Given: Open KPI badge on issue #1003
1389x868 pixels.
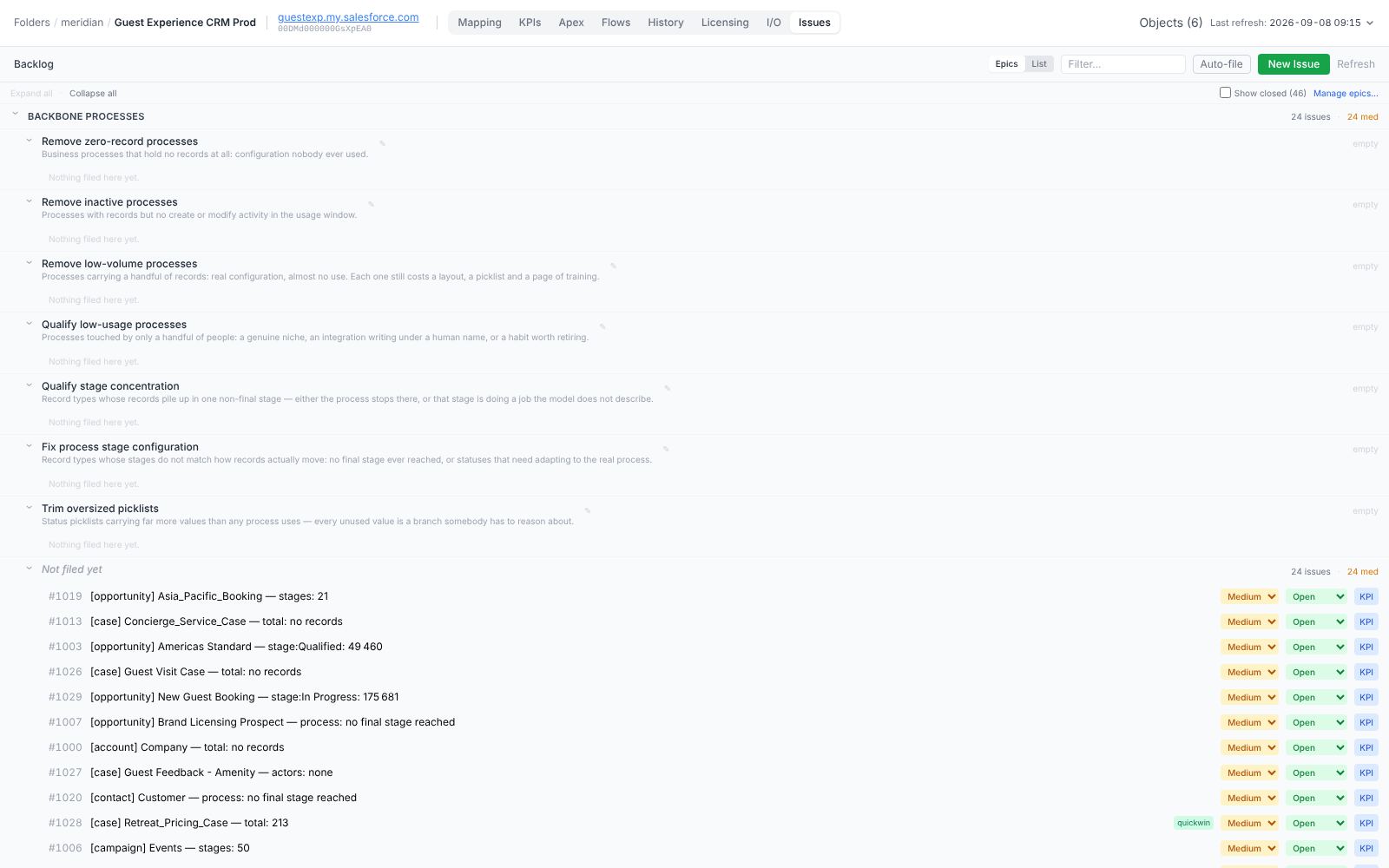Looking at the screenshot, I should pos(1366,647).
